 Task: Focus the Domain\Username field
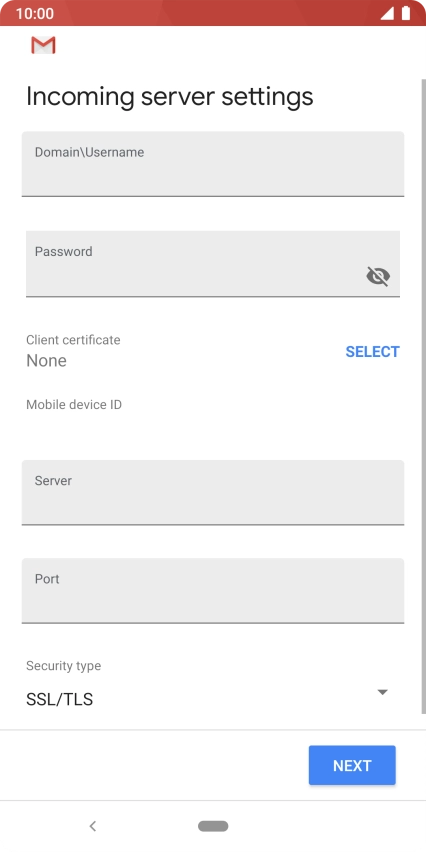coord(213,164)
